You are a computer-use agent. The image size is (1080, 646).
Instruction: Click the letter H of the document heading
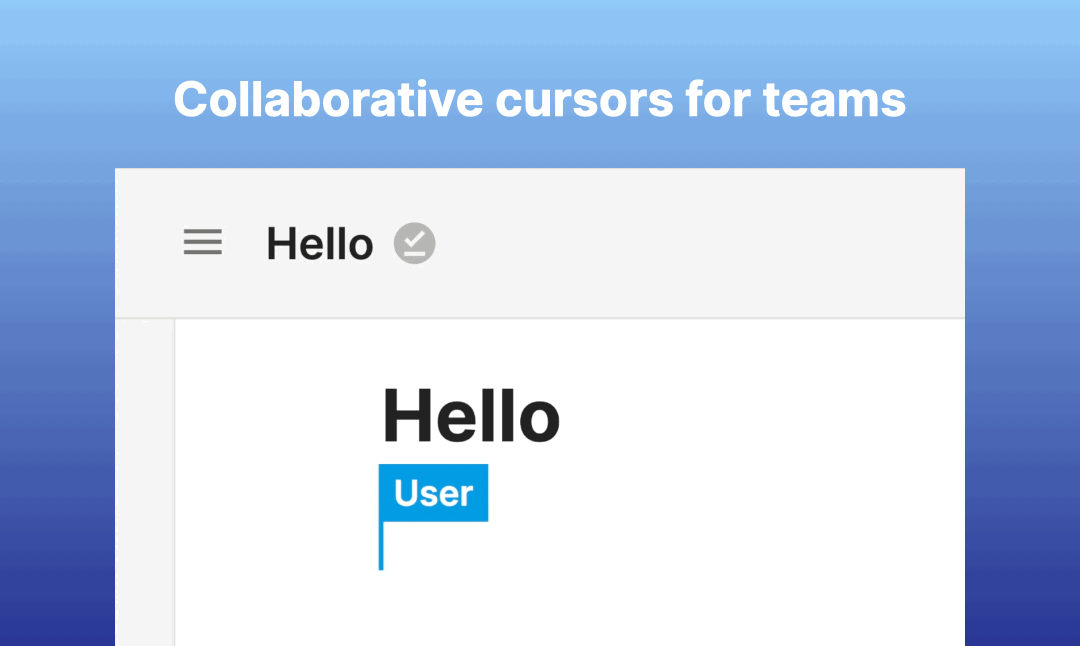tap(406, 416)
